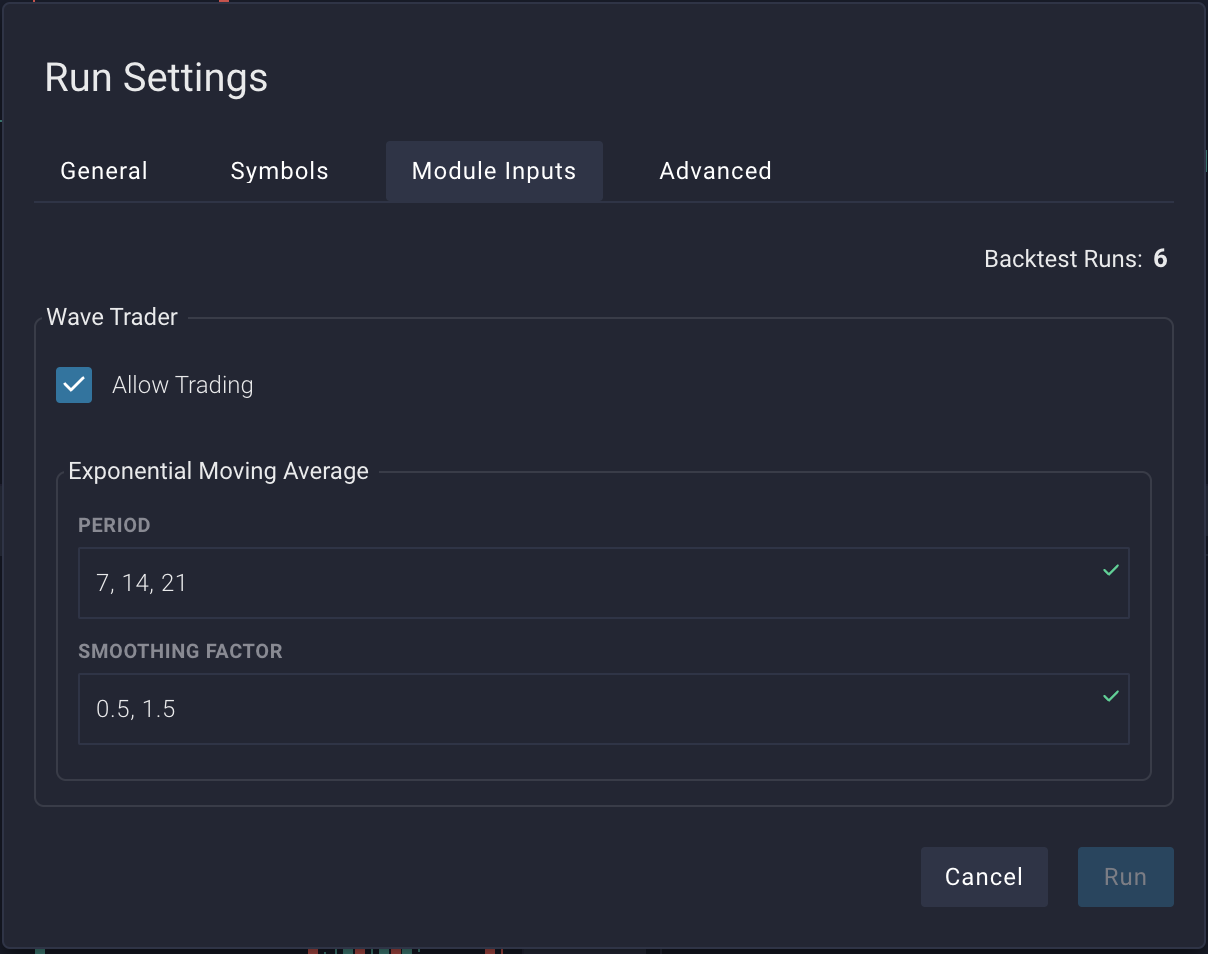
Task: Open the Symbols tab
Action: (279, 171)
